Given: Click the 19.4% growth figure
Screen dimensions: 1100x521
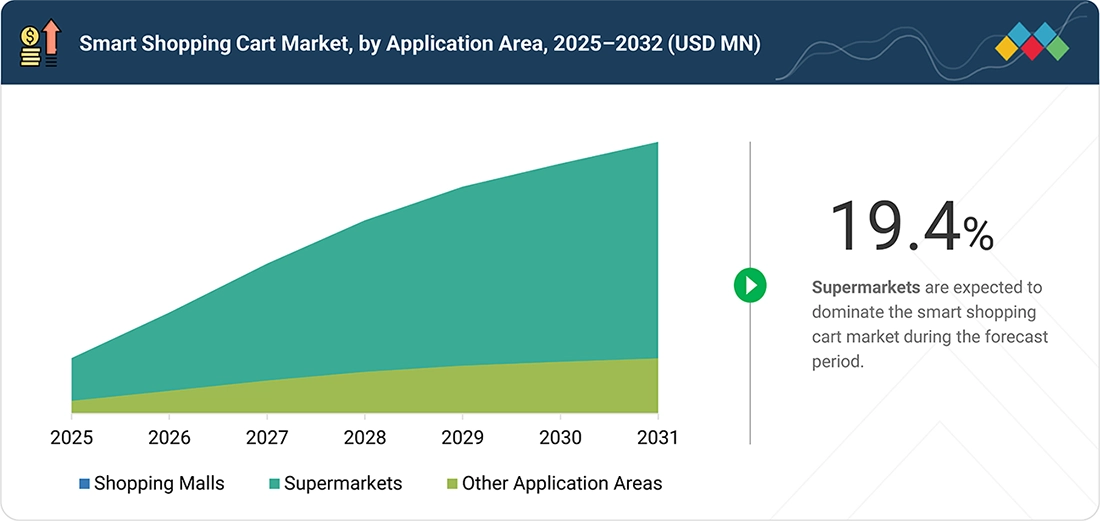Looking at the screenshot, I should [x=911, y=226].
